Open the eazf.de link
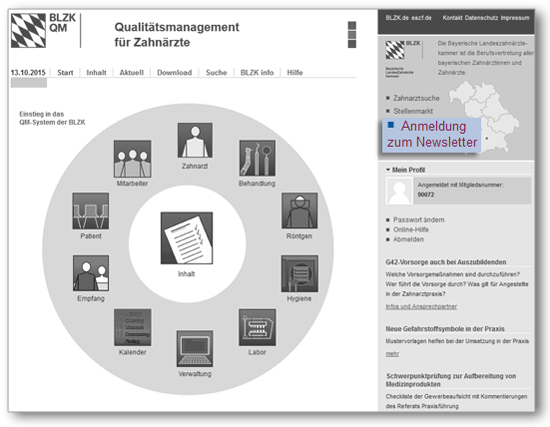 (x=421, y=18)
